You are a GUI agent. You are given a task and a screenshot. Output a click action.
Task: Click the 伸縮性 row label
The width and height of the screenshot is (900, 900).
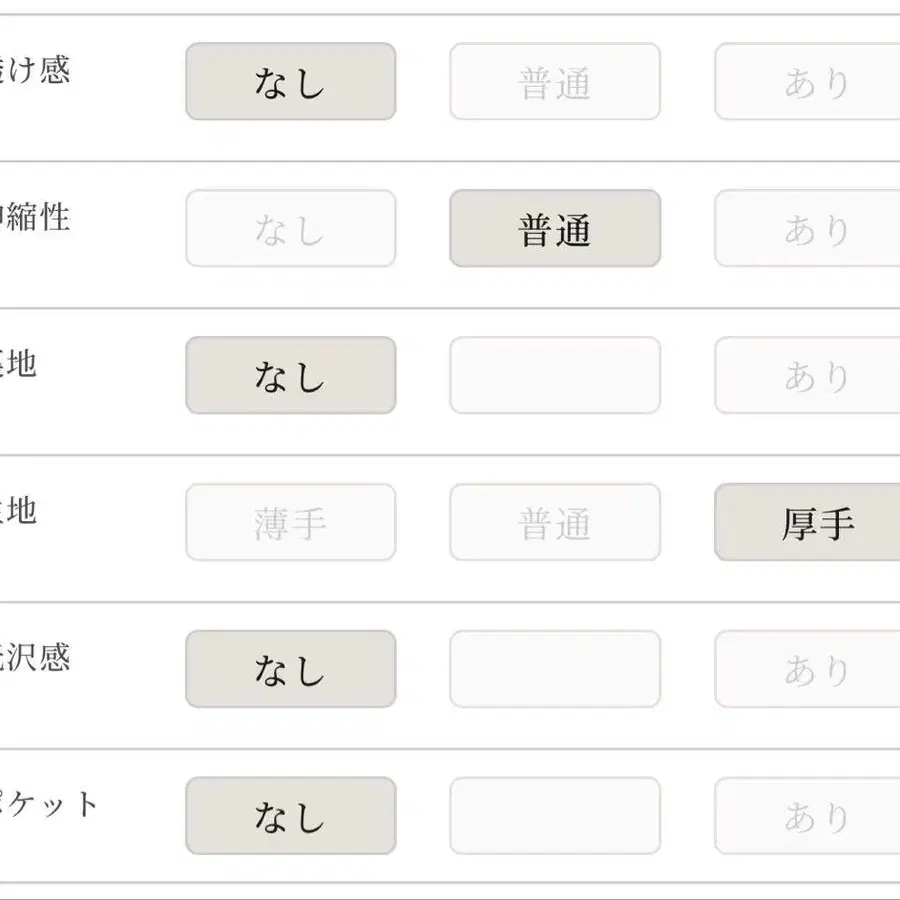click(36, 217)
